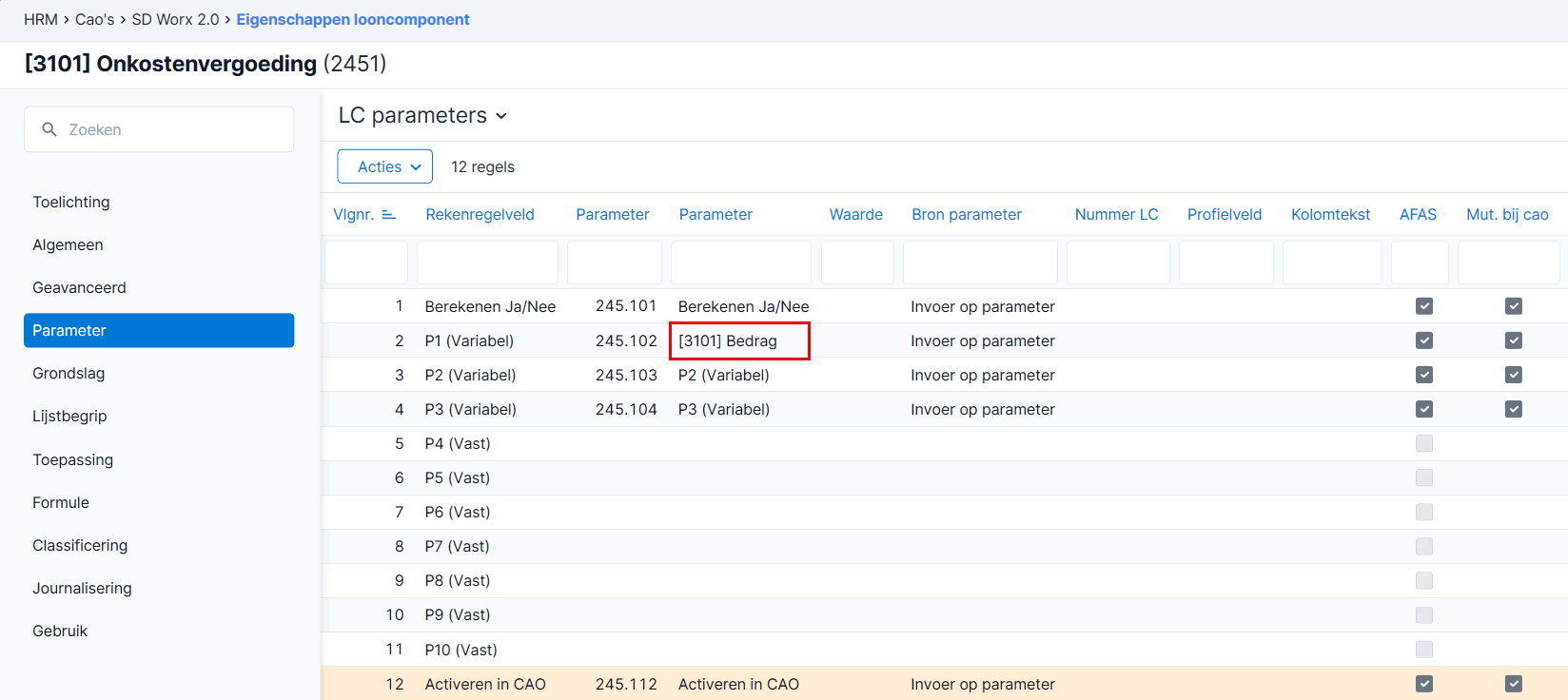Viewport: 1568px width, 700px height.
Task: Select the [3101] Bedrag parameter cell
Action: (x=740, y=340)
